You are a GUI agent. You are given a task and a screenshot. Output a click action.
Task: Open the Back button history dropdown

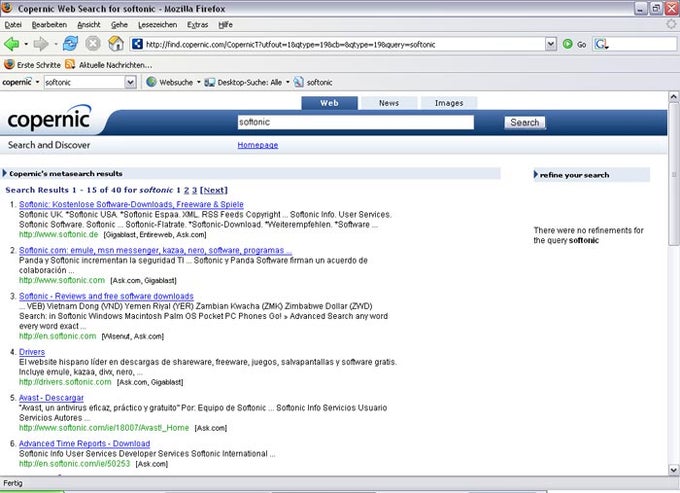pos(26,44)
